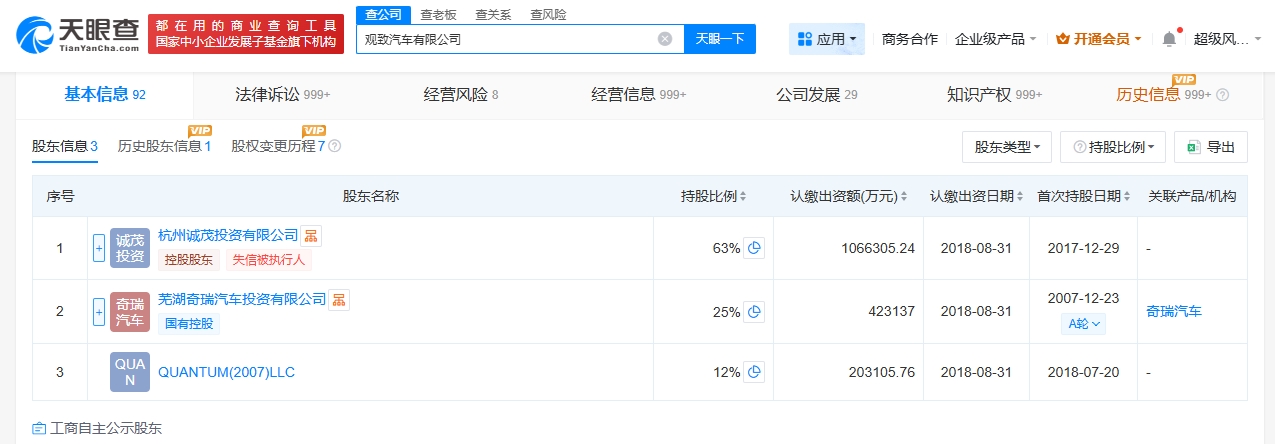Open the A轮 funding round dropdown
The image size is (1275, 444).
(x=1085, y=324)
